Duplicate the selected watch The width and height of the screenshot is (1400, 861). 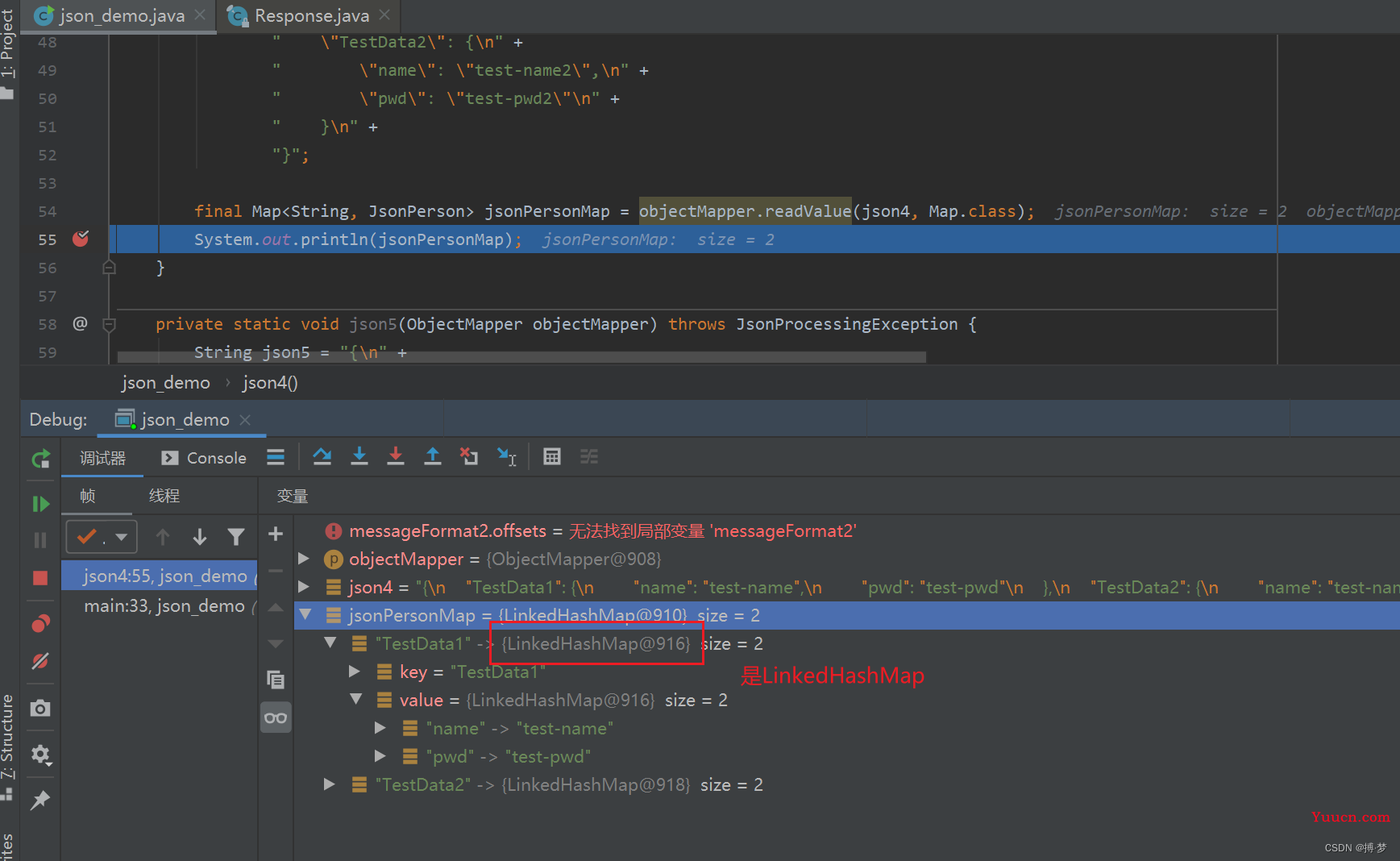pos(276,680)
